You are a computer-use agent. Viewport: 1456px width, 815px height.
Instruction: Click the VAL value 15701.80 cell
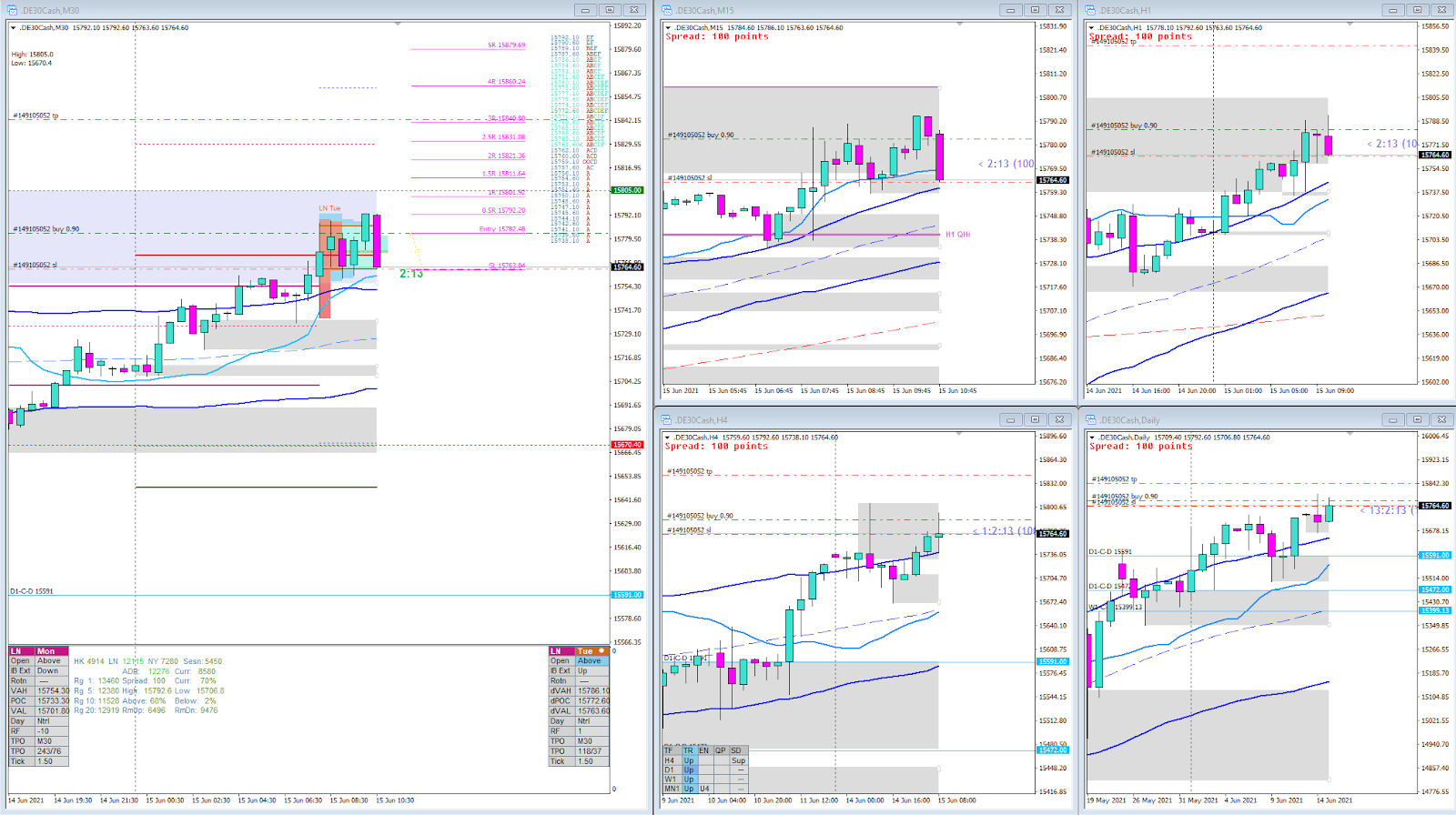tap(52, 711)
